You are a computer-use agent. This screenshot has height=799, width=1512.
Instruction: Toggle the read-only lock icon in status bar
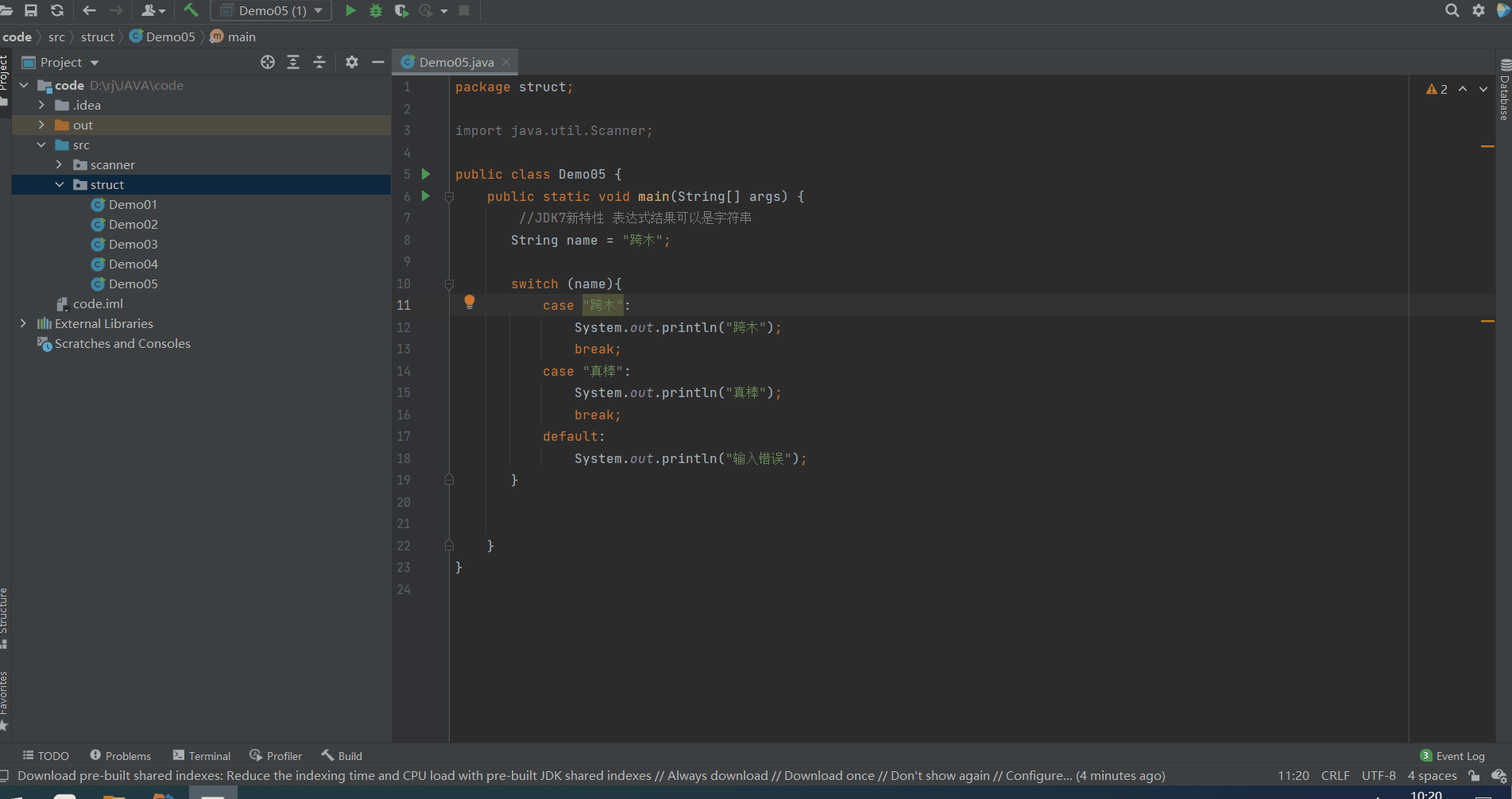[x=1475, y=776]
